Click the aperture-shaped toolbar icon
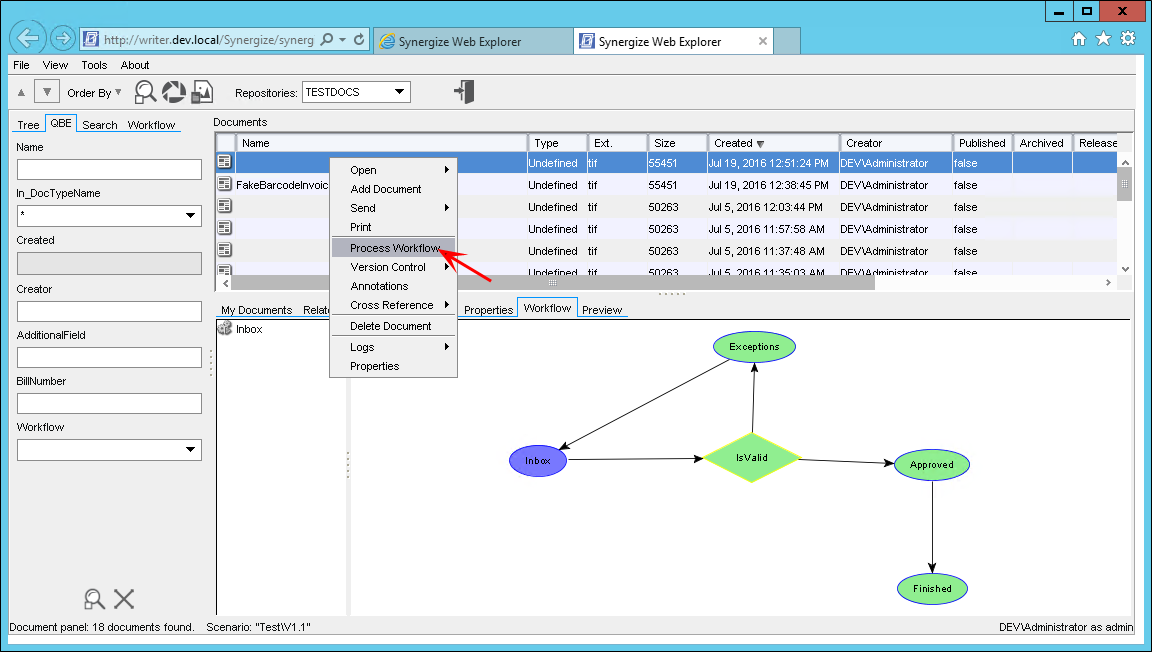 click(174, 92)
